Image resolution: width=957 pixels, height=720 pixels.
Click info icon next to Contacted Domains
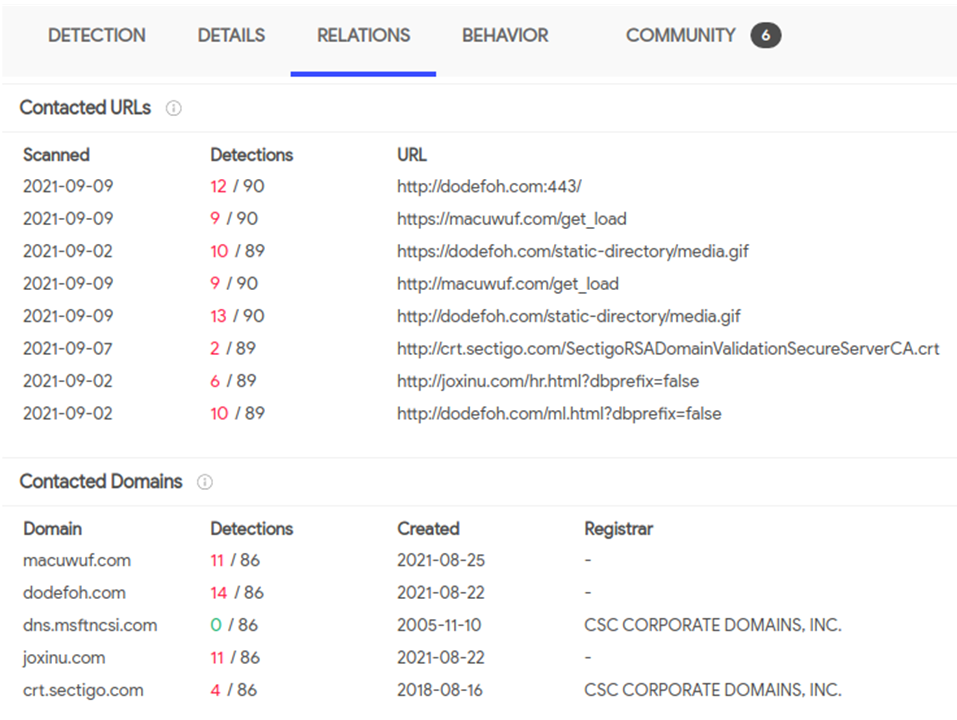click(x=205, y=482)
